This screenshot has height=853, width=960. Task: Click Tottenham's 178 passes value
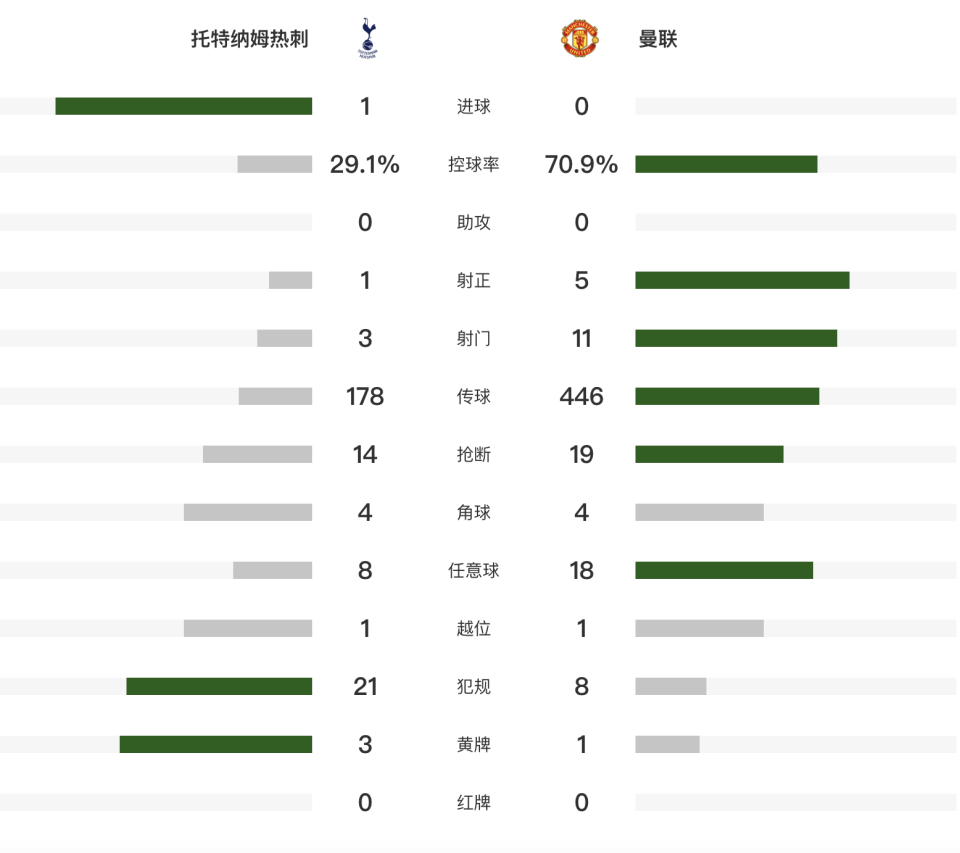tap(365, 397)
